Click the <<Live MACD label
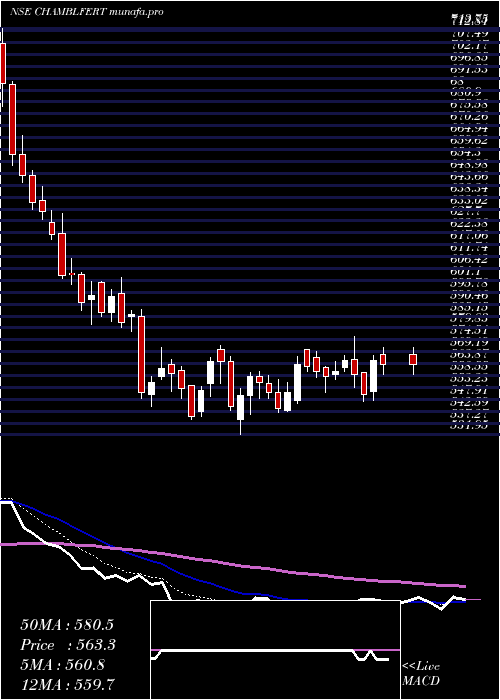 (x=421, y=674)
